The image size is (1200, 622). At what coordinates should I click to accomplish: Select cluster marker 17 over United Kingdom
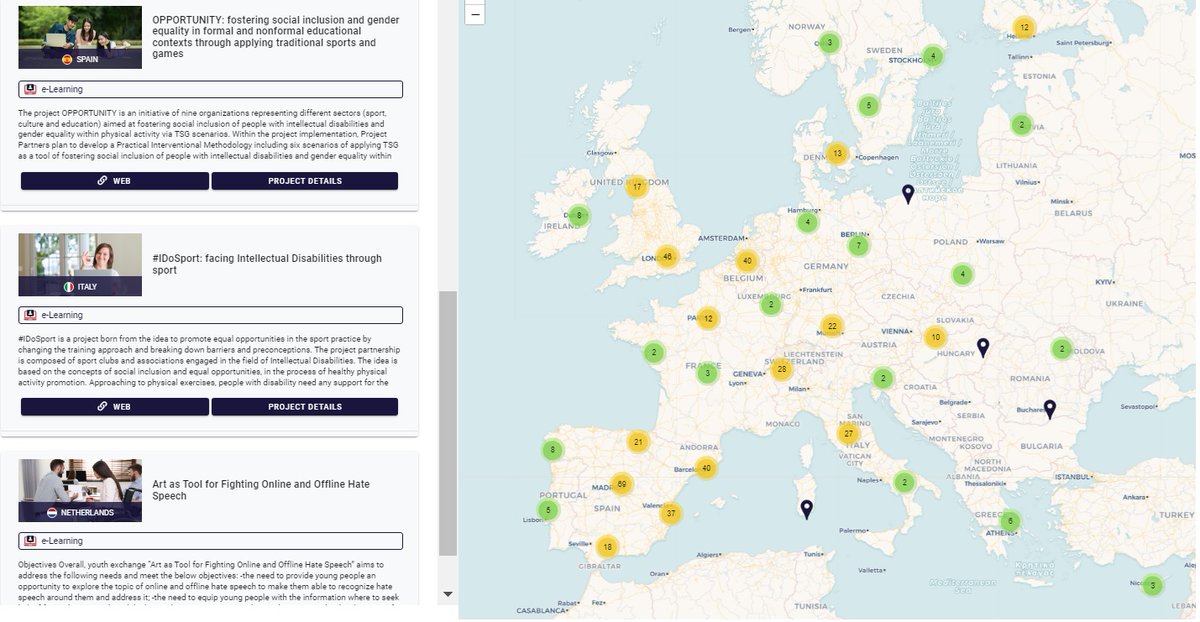(637, 187)
